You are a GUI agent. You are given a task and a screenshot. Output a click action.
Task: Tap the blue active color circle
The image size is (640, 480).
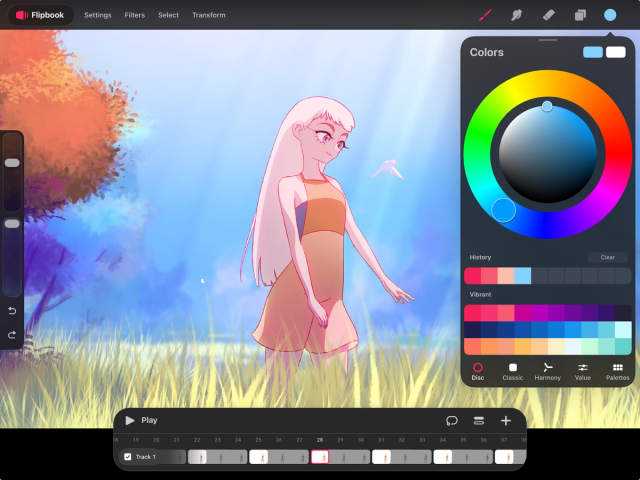pyautogui.click(x=610, y=15)
